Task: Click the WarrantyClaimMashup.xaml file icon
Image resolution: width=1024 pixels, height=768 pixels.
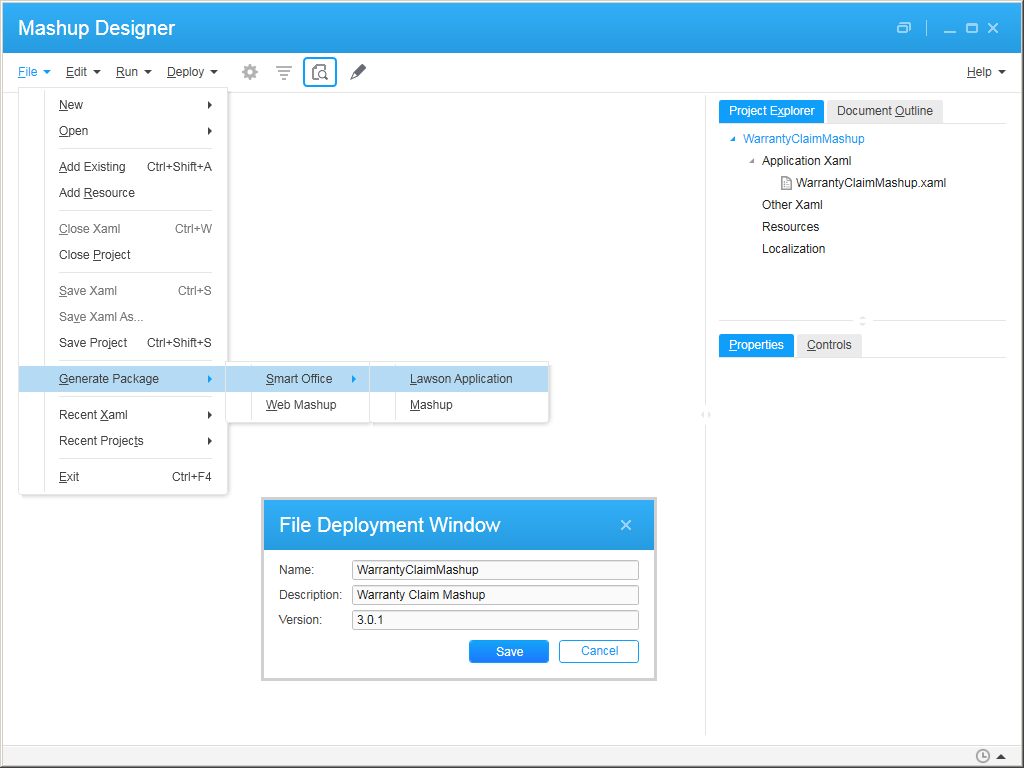Action: 786,183
